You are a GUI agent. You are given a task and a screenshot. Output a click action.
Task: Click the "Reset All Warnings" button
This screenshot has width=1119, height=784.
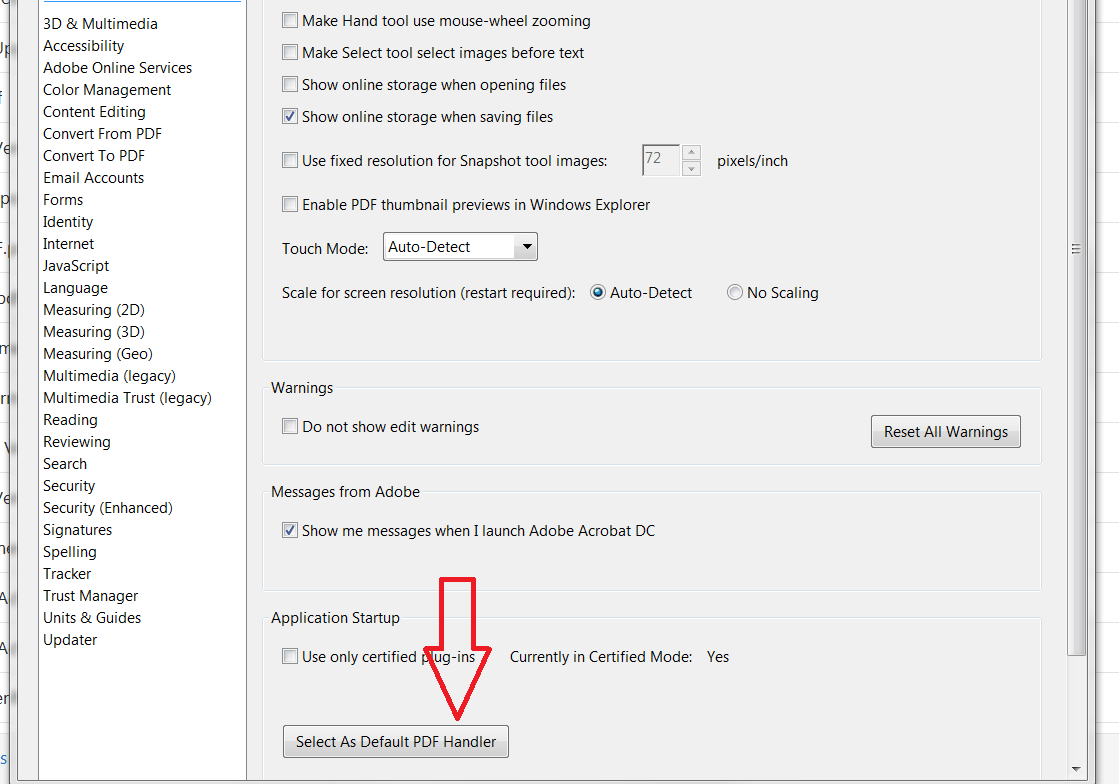945,431
